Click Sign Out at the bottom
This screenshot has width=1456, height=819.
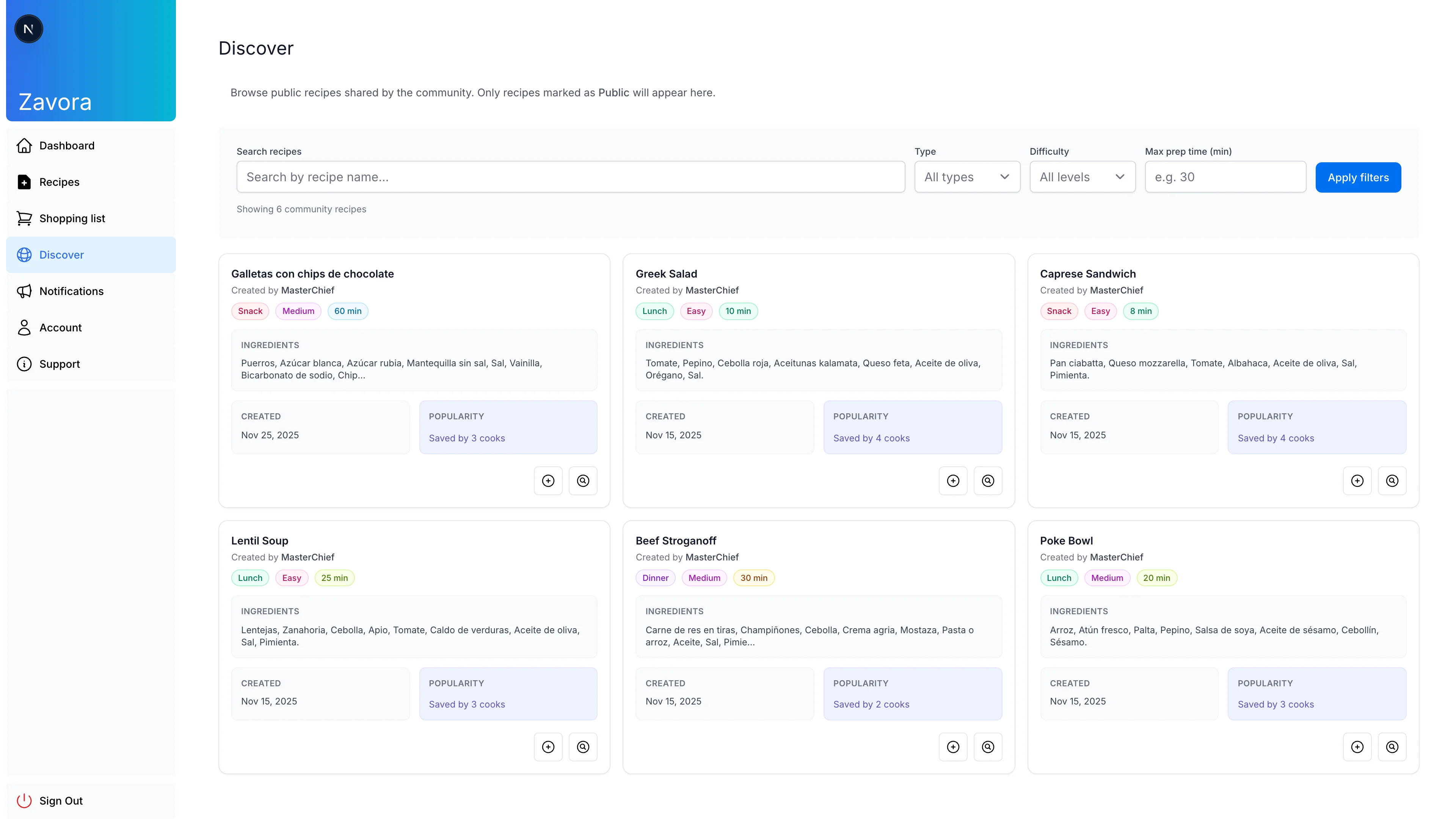(61, 800)
